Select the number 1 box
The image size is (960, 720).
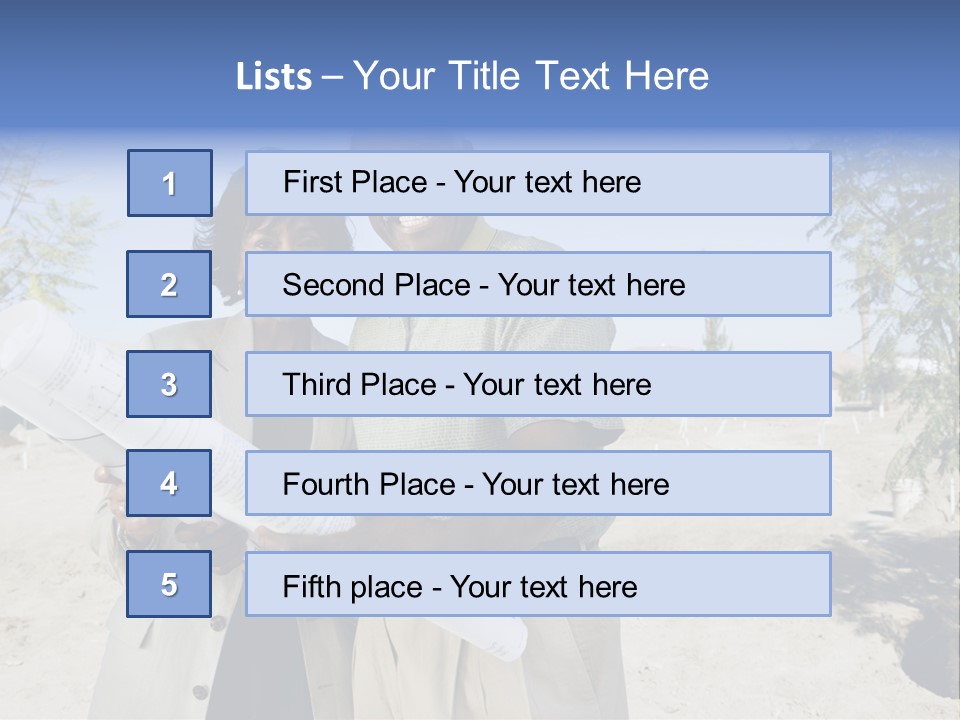170,183
